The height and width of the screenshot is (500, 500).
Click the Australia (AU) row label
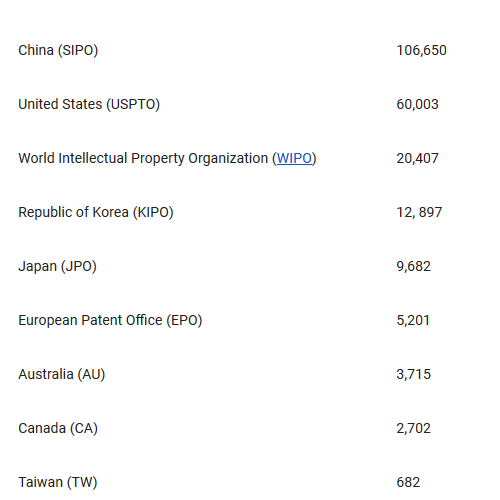pyautogui.click(x=62, y=374)
